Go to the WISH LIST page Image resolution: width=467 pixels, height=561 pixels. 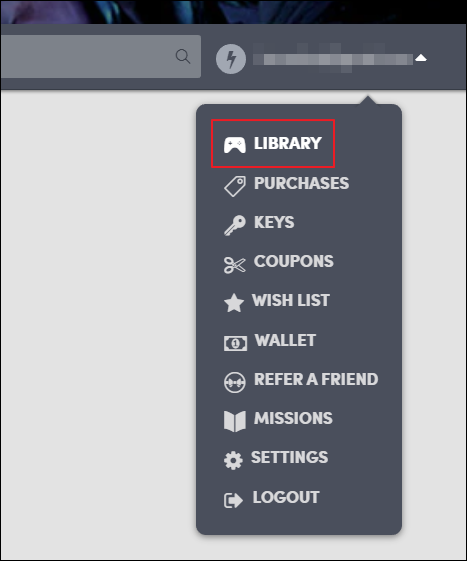(x=291, y=300)
